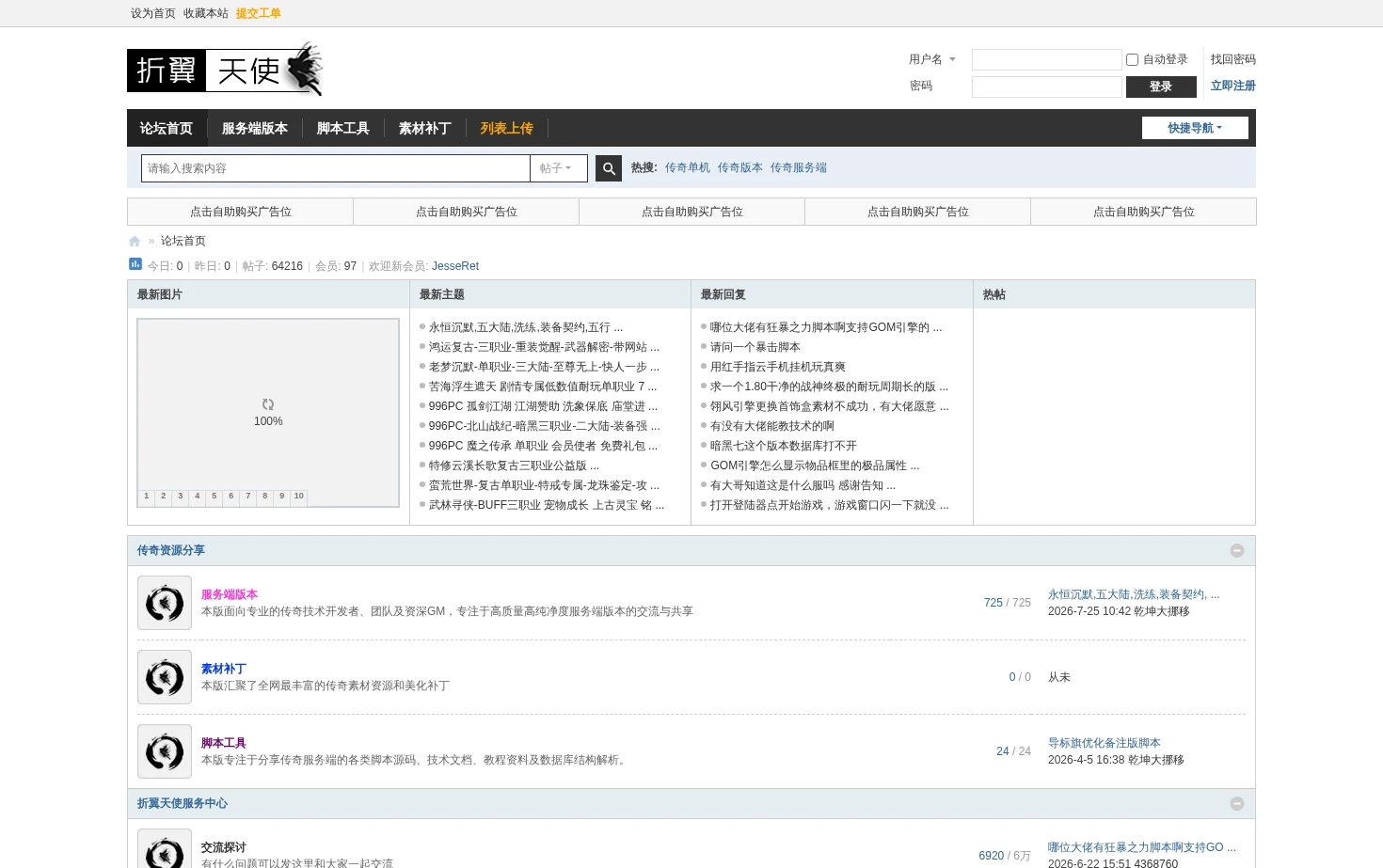This screenshot has width=1383, height=868.
Task: Select slideshow page 1
Action: click(147, 497)
